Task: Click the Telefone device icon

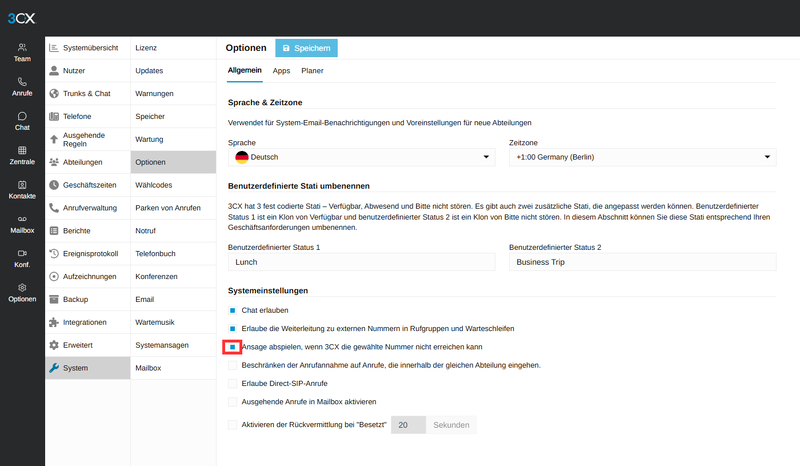Action: pos(54,116)
